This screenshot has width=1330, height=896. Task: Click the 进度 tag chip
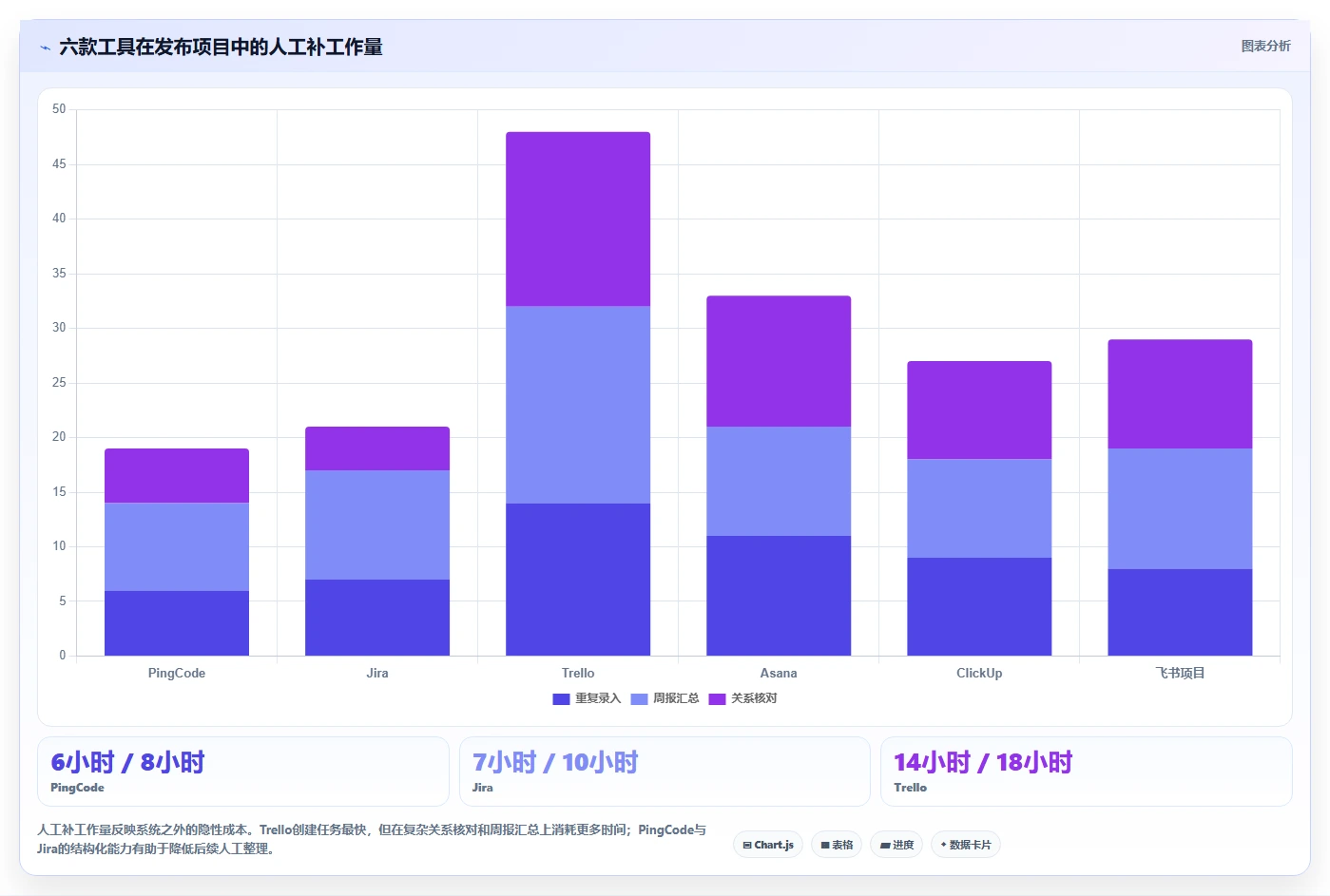coord(896,845)
